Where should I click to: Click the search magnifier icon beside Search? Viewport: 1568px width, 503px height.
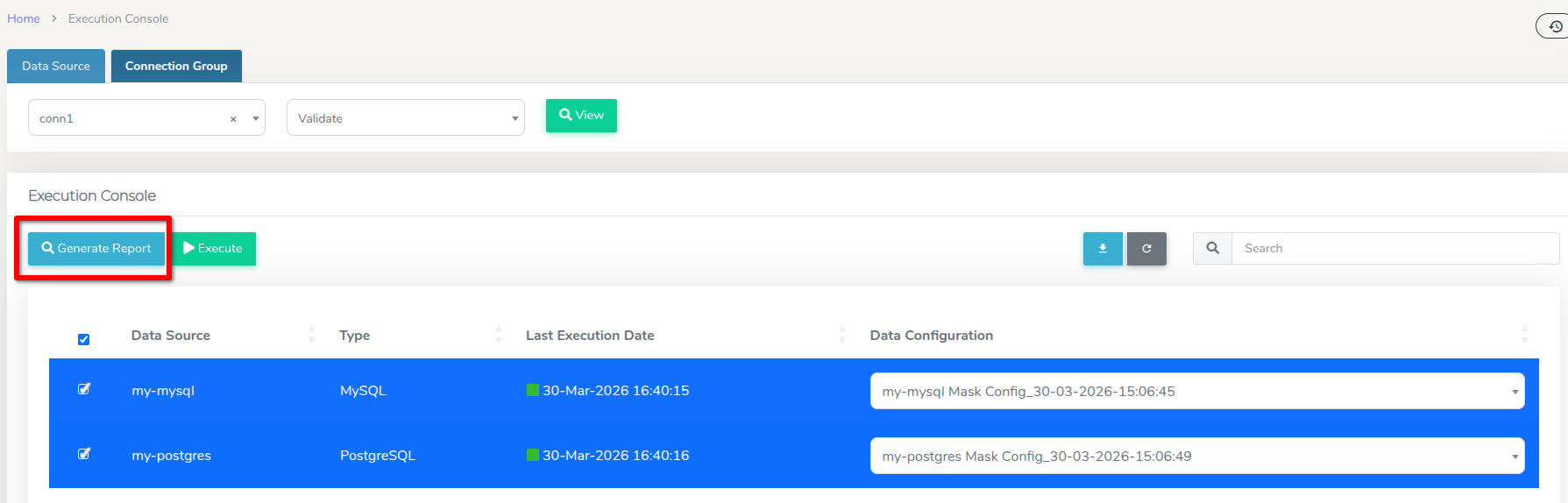pos(1212,249)
